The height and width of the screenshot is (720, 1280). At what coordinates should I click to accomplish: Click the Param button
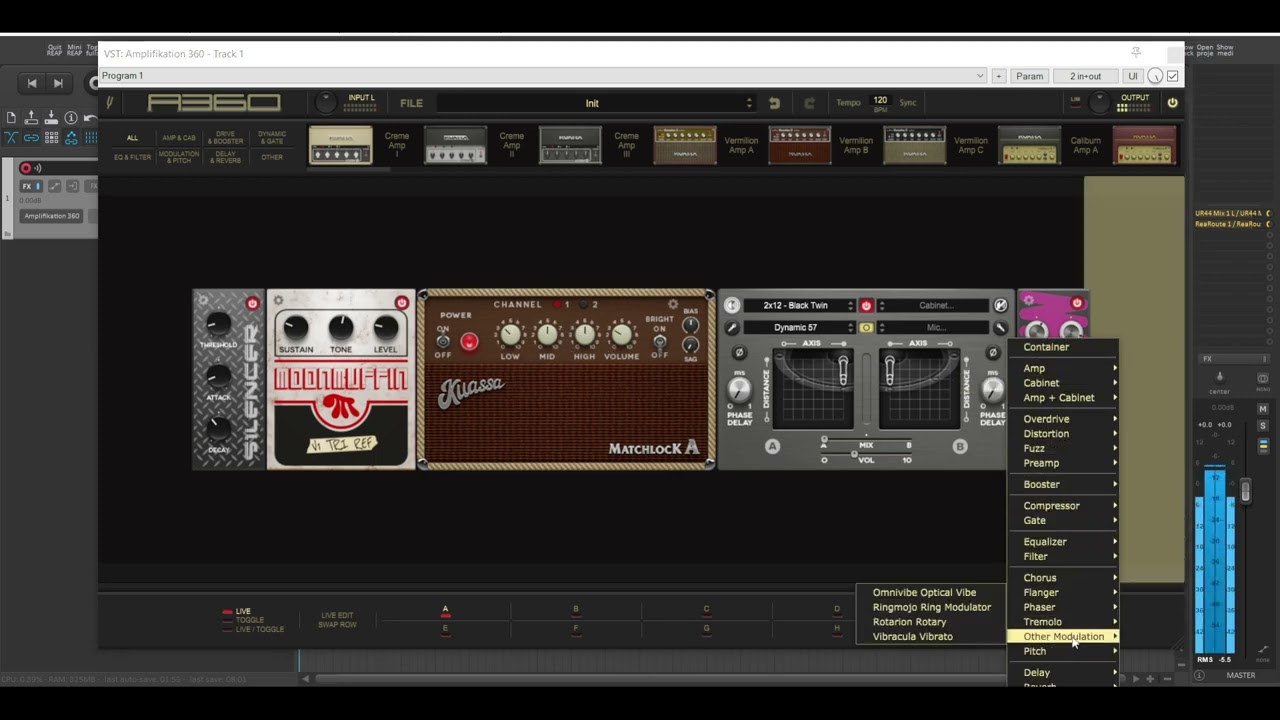click(1029, 76)
